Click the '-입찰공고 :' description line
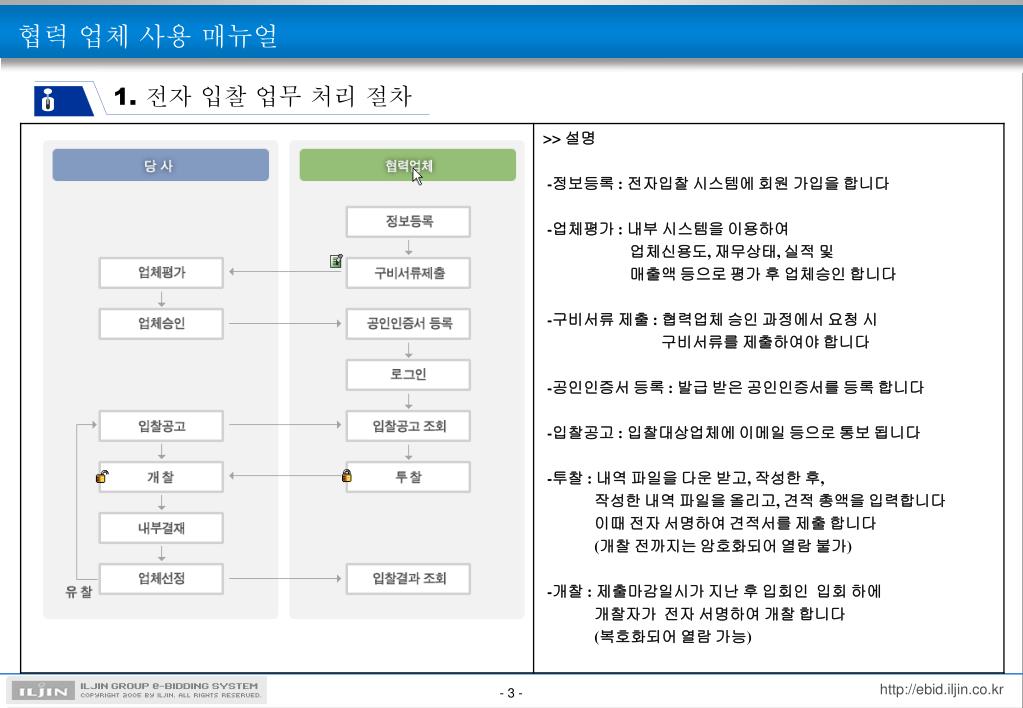1023x708 pixels. pos(733,433)
